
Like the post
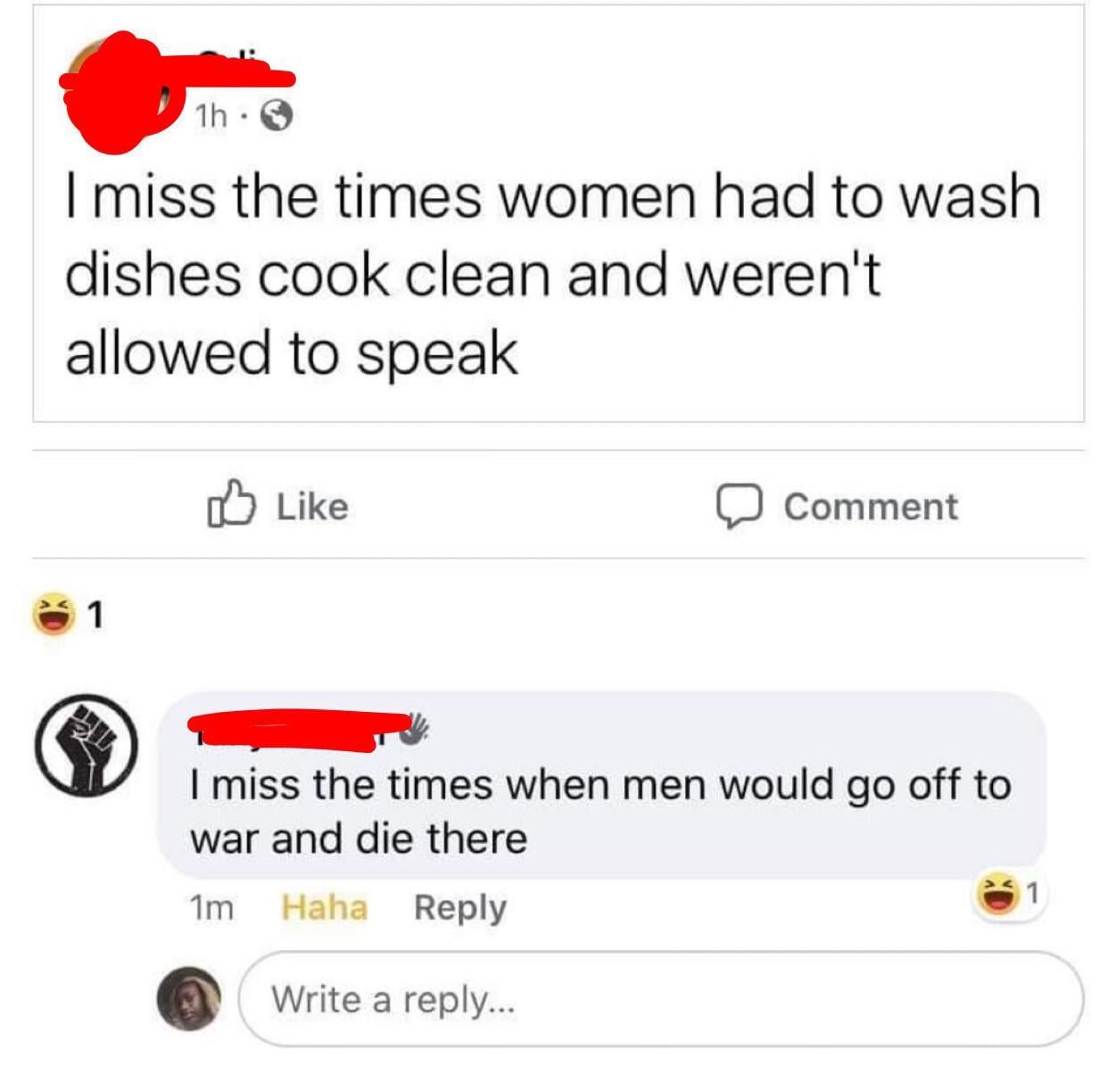pos(277,506)
